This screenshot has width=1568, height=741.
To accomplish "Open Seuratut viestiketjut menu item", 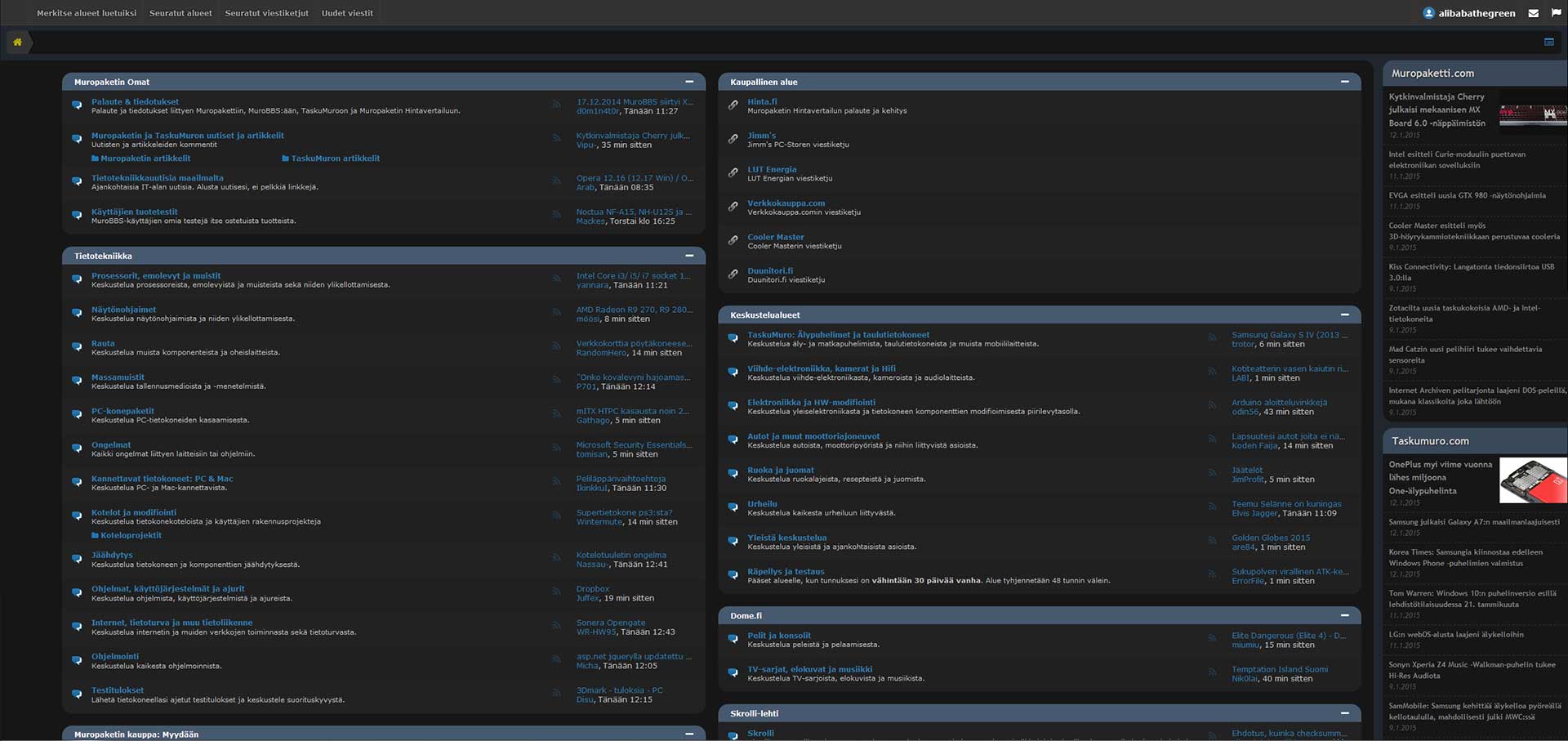I will [267, 13].
